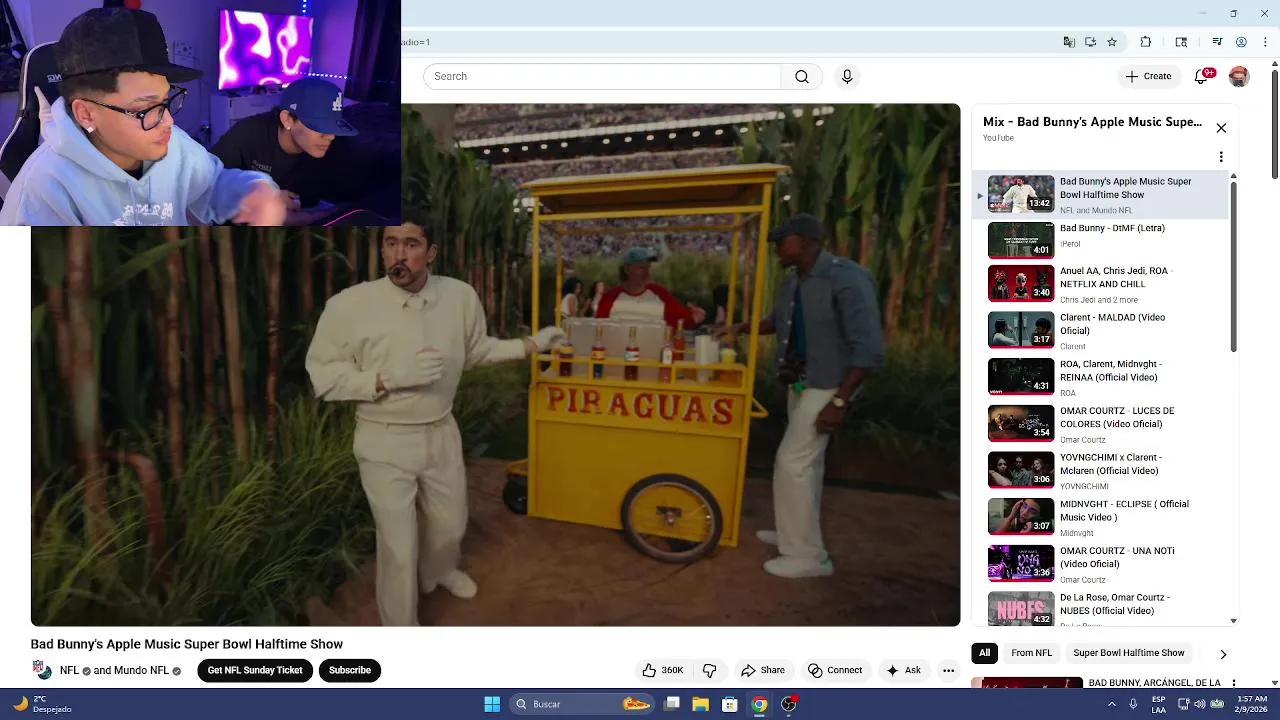1280x720 pixels.
Task: Click the Connect button
Action: (x=835, y=670)
